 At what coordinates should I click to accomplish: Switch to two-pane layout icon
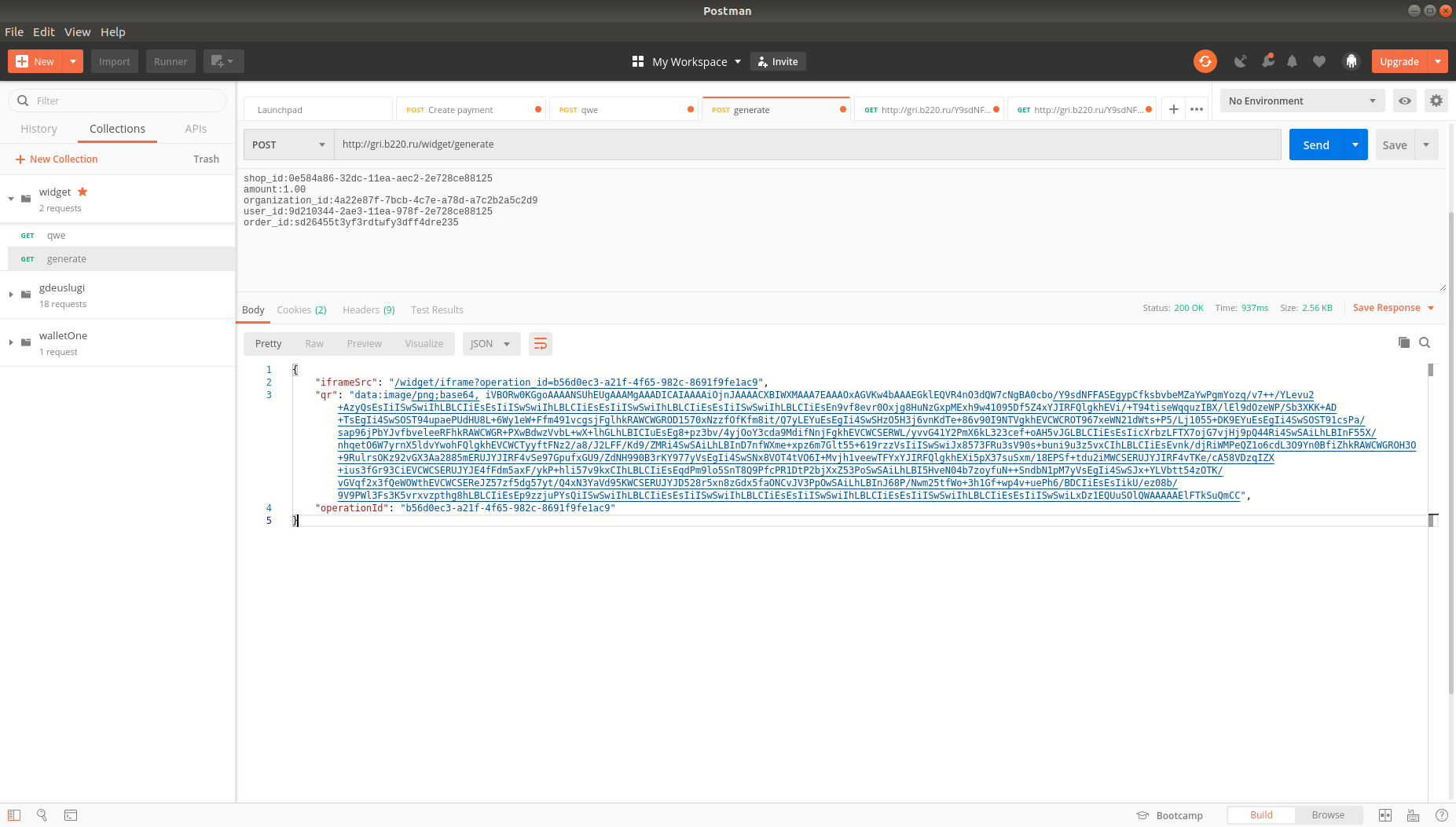tap(1385, 815)
